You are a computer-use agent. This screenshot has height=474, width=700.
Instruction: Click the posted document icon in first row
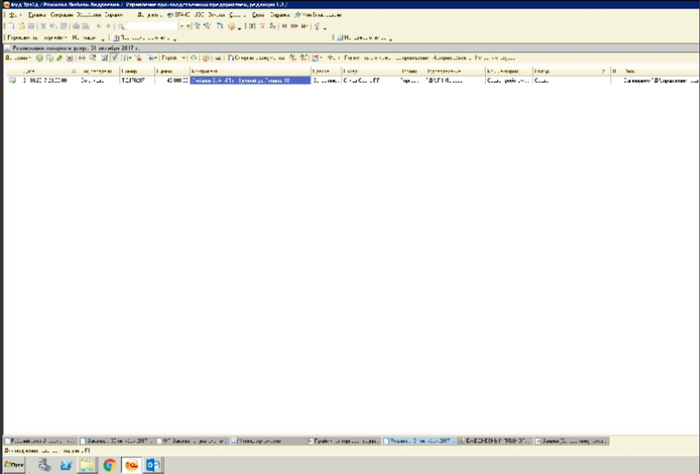tap(13, 81)
